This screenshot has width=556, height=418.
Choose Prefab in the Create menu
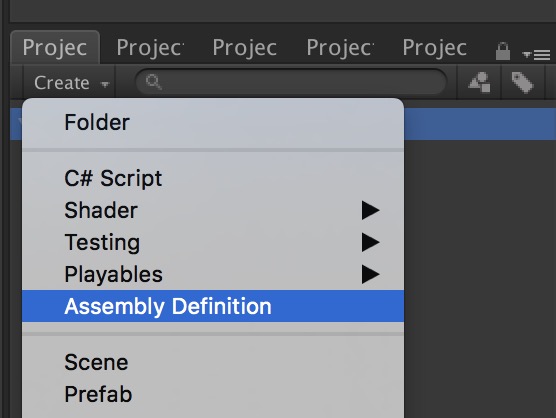pyautogui.click(x=213, y=394)
